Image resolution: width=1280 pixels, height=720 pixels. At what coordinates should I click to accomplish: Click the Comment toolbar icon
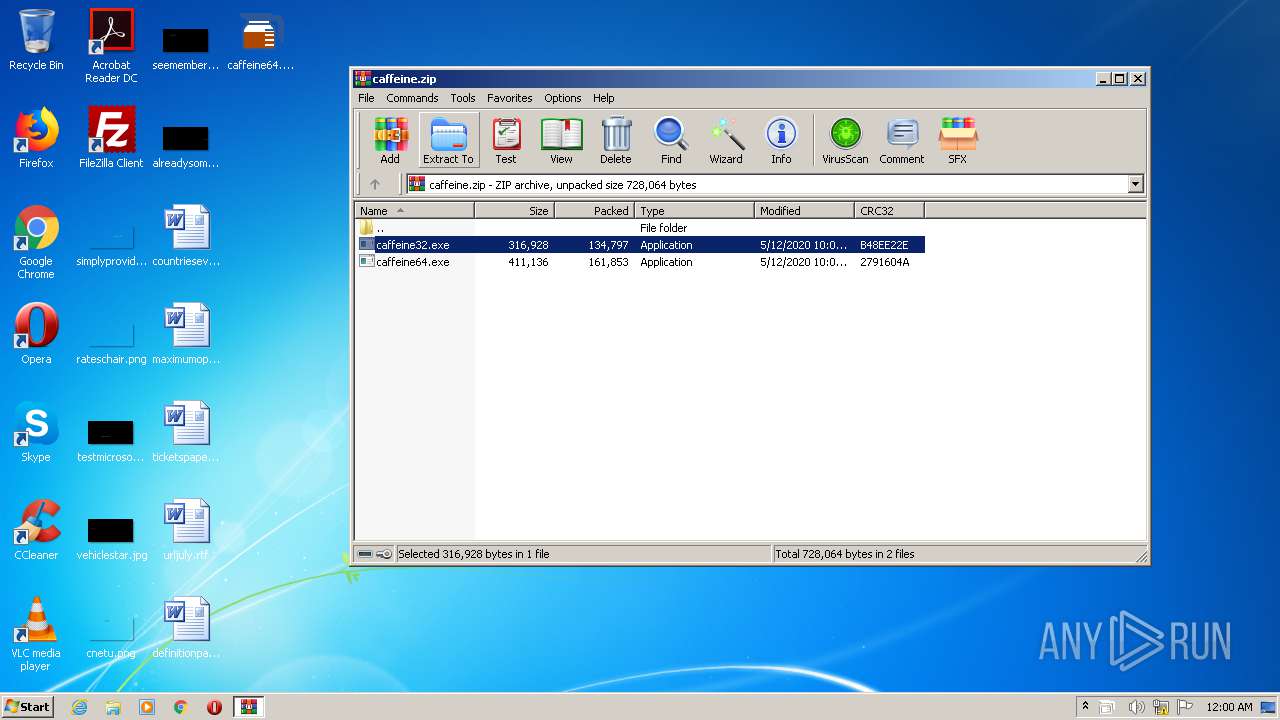(902, 140)
